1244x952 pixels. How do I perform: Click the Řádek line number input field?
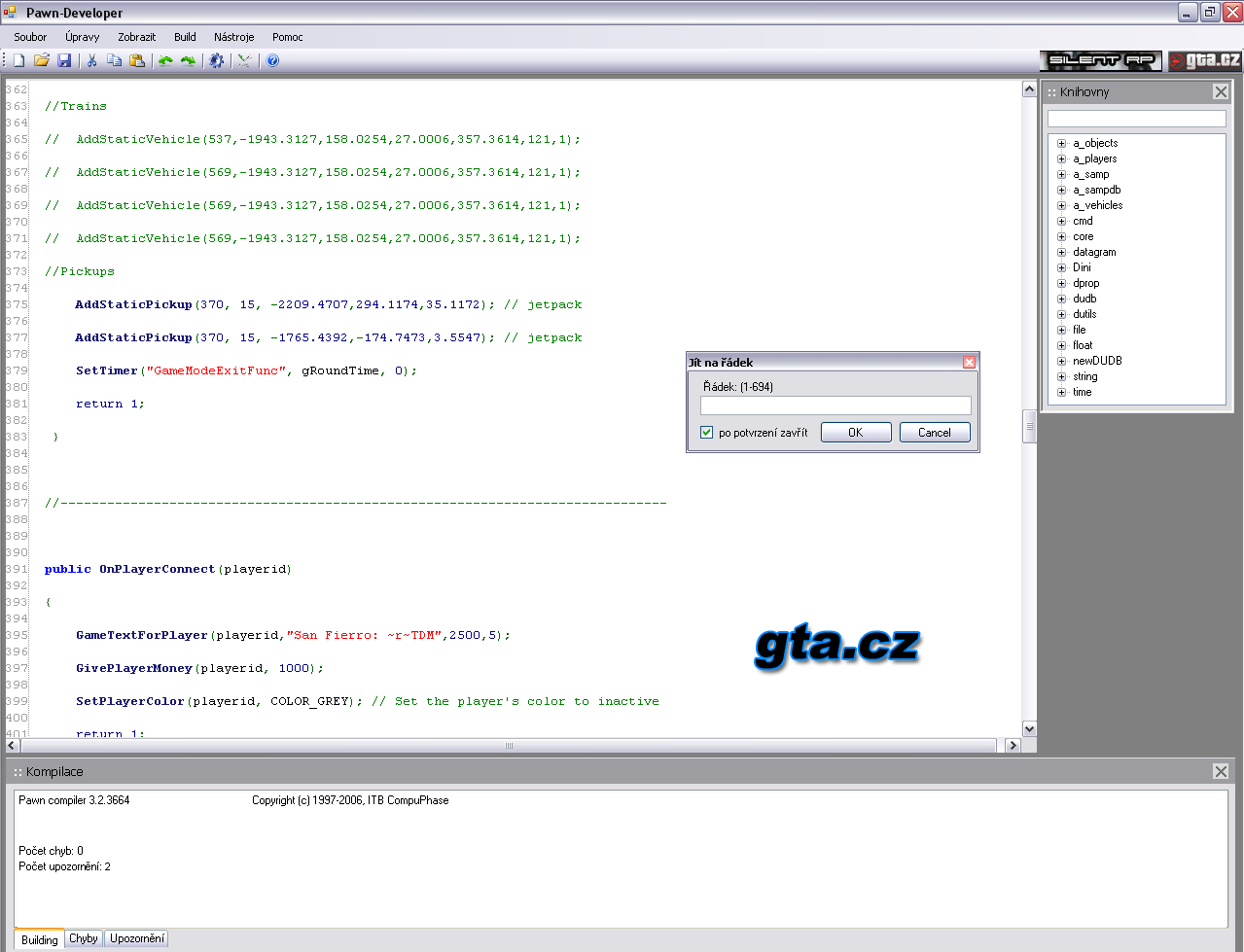point(835,405)
